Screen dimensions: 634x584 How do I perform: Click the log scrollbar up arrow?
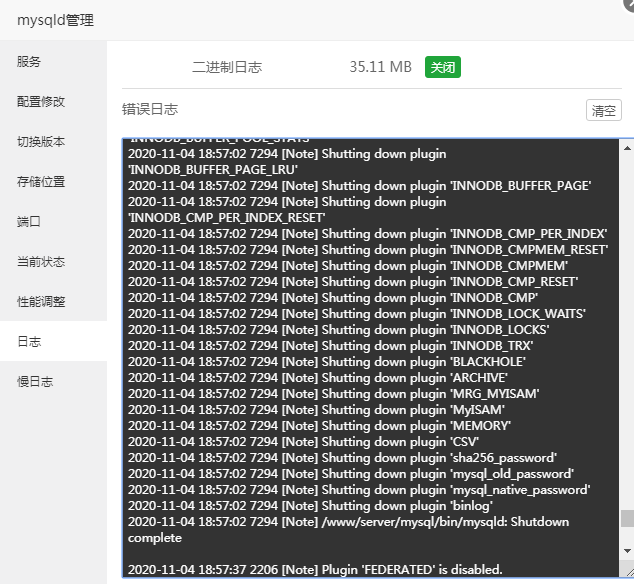click(x=627, y=148)
